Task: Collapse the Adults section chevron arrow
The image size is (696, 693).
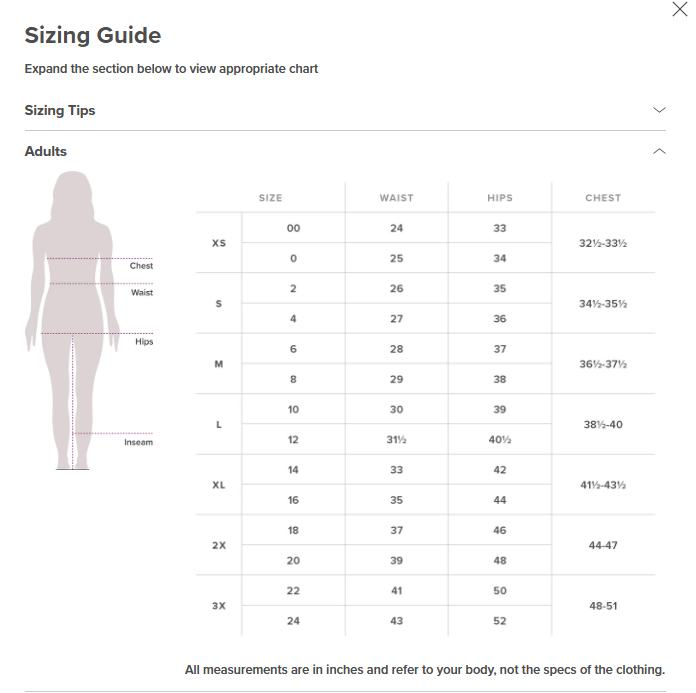Action: click(x=659, y=151)
